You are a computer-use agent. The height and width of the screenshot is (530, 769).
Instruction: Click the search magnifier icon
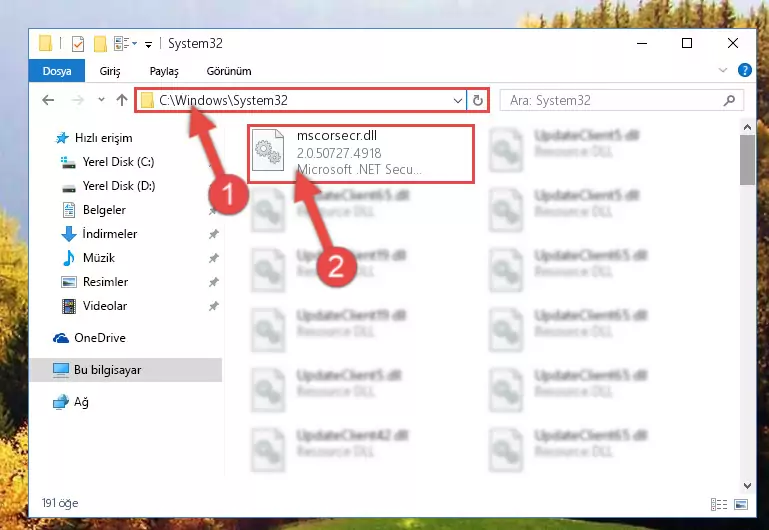click(x=729, y=101)
